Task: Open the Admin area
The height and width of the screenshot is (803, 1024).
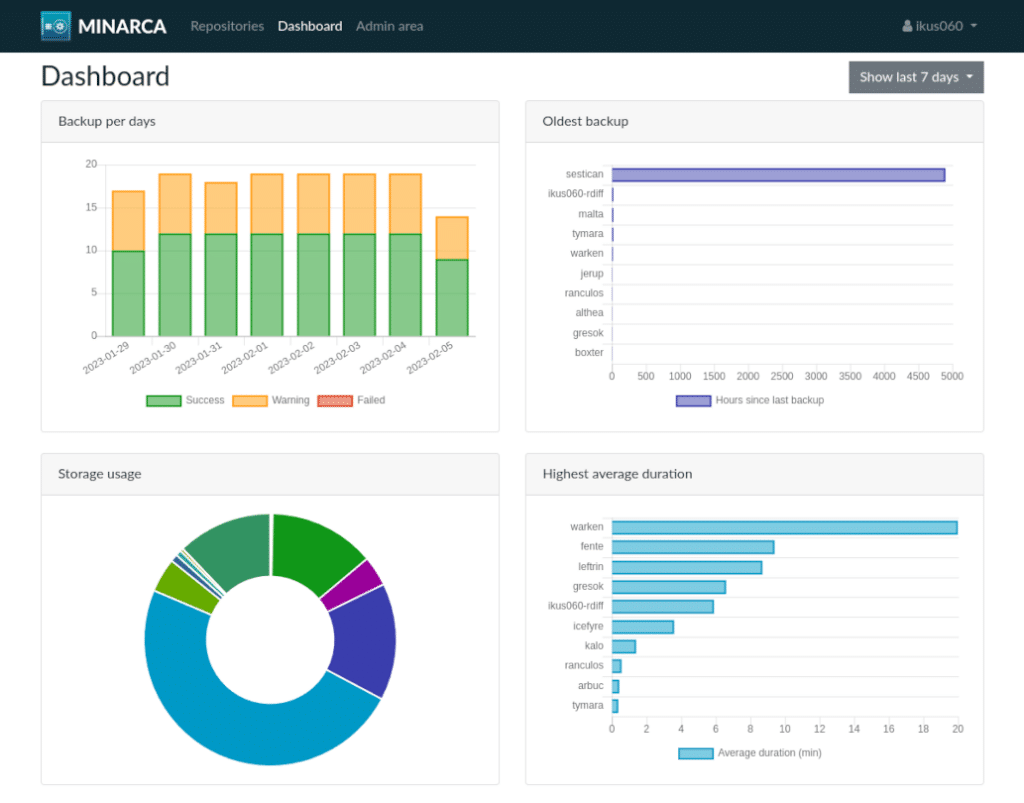Action: [389, 26]
